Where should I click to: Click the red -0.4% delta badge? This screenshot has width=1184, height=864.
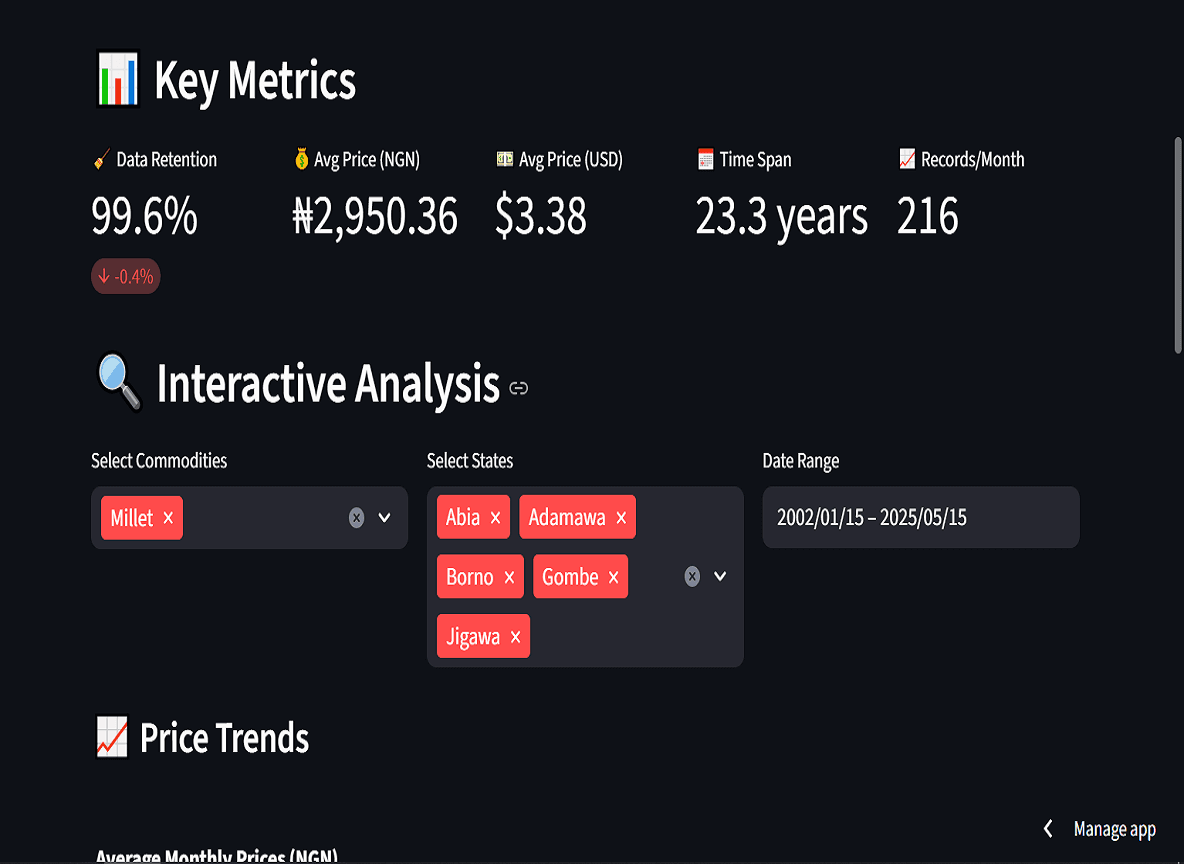[125, 276]
